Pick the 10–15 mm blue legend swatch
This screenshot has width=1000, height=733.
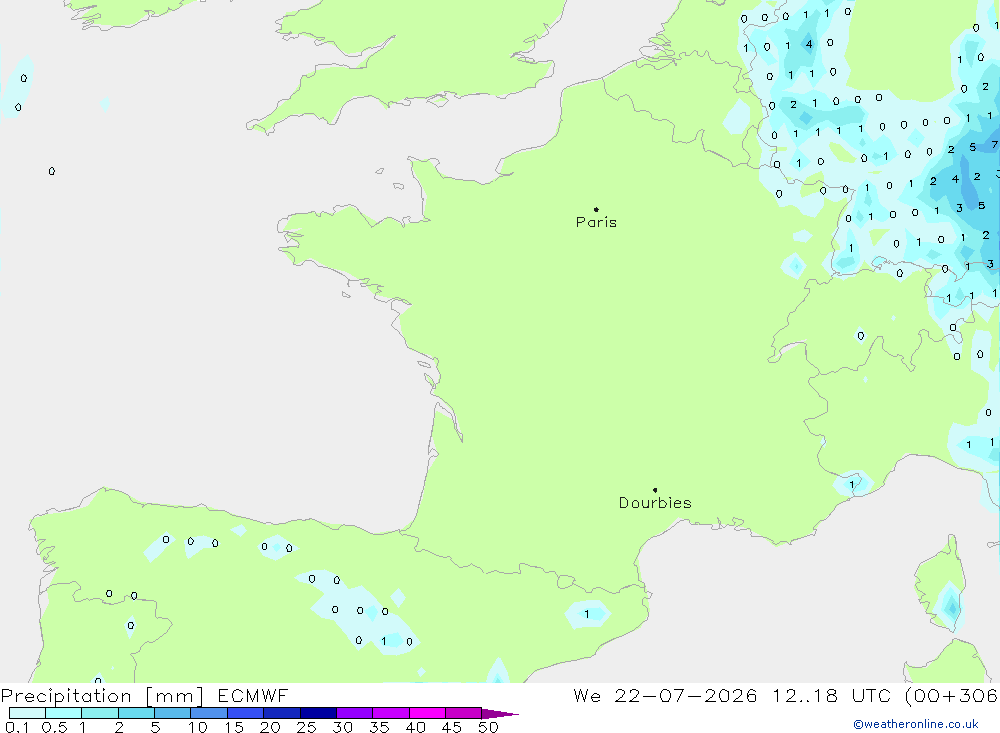click(x=209, y=713)
